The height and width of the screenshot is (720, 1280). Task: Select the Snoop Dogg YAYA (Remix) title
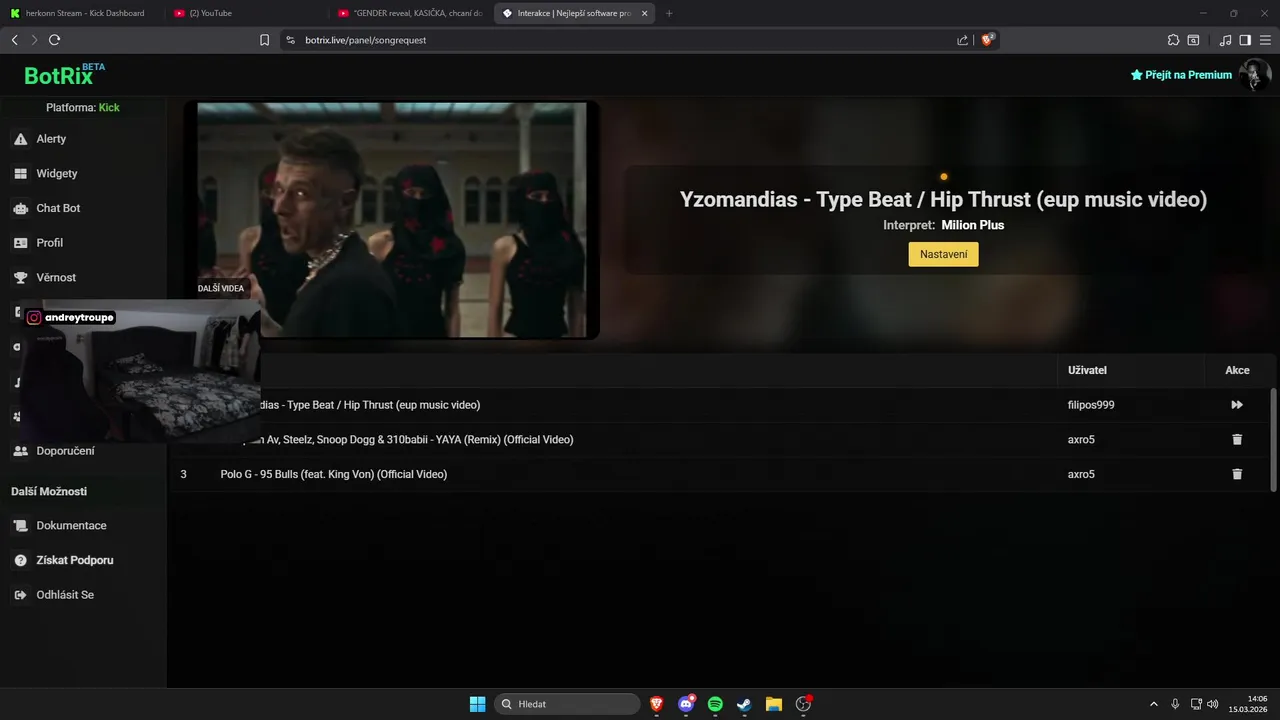click(x=417, y=440)
